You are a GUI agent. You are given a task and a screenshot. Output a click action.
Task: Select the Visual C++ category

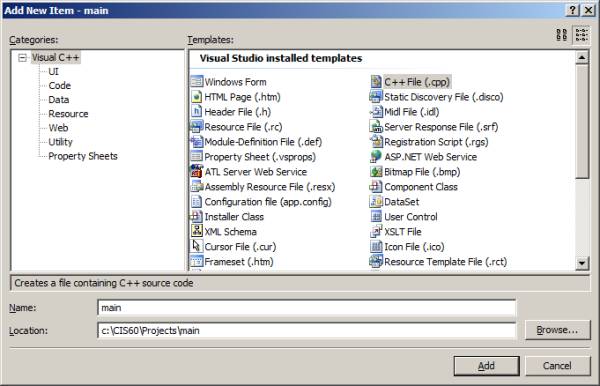(55, 57)
